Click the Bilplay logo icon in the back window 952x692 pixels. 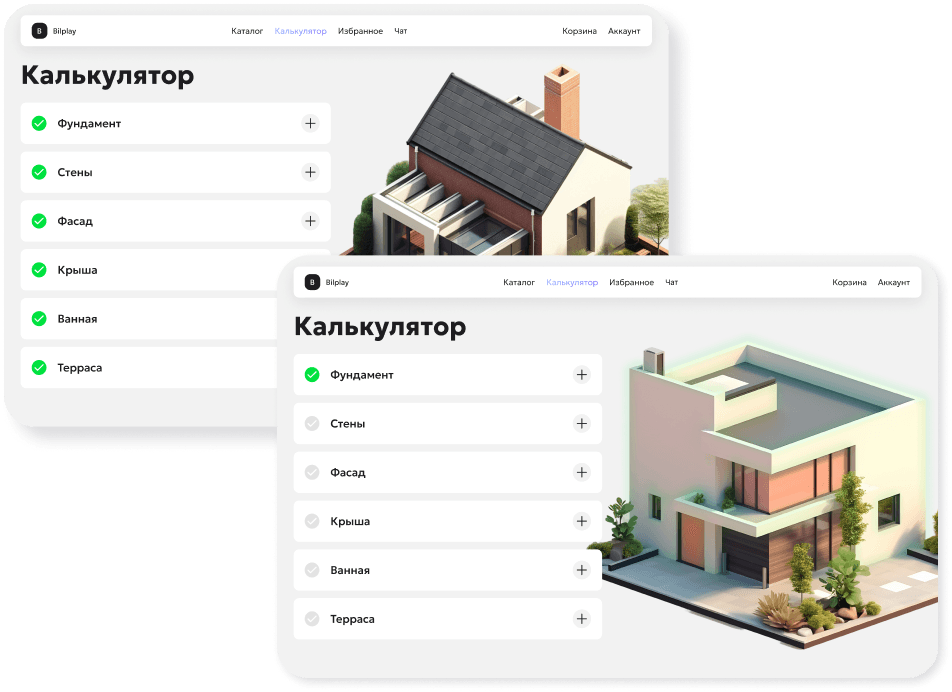tap(39, 31)
